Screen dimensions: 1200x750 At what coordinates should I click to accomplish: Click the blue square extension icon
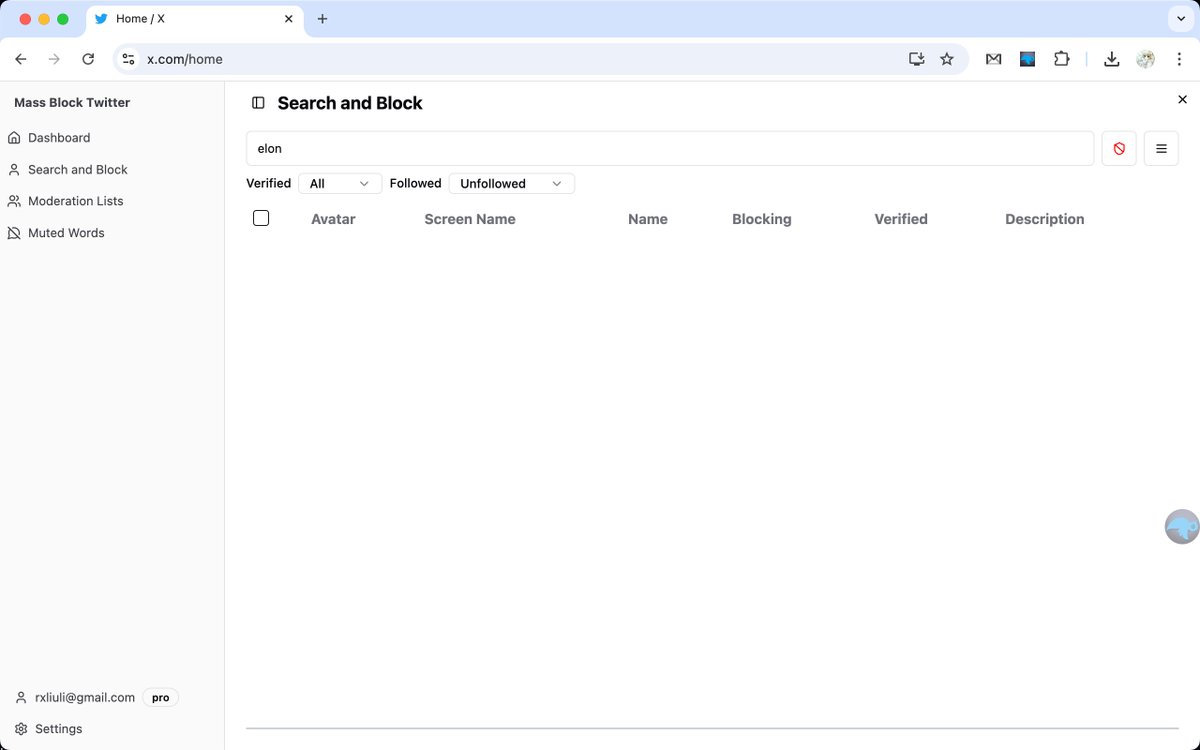[1027, 59]
